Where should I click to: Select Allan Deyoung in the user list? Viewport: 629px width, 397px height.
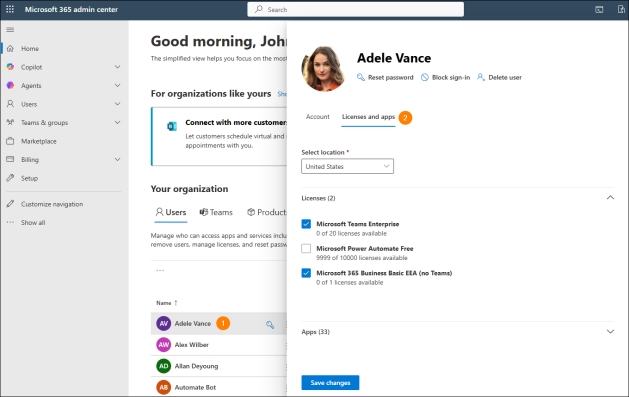(x=197, y=366)
